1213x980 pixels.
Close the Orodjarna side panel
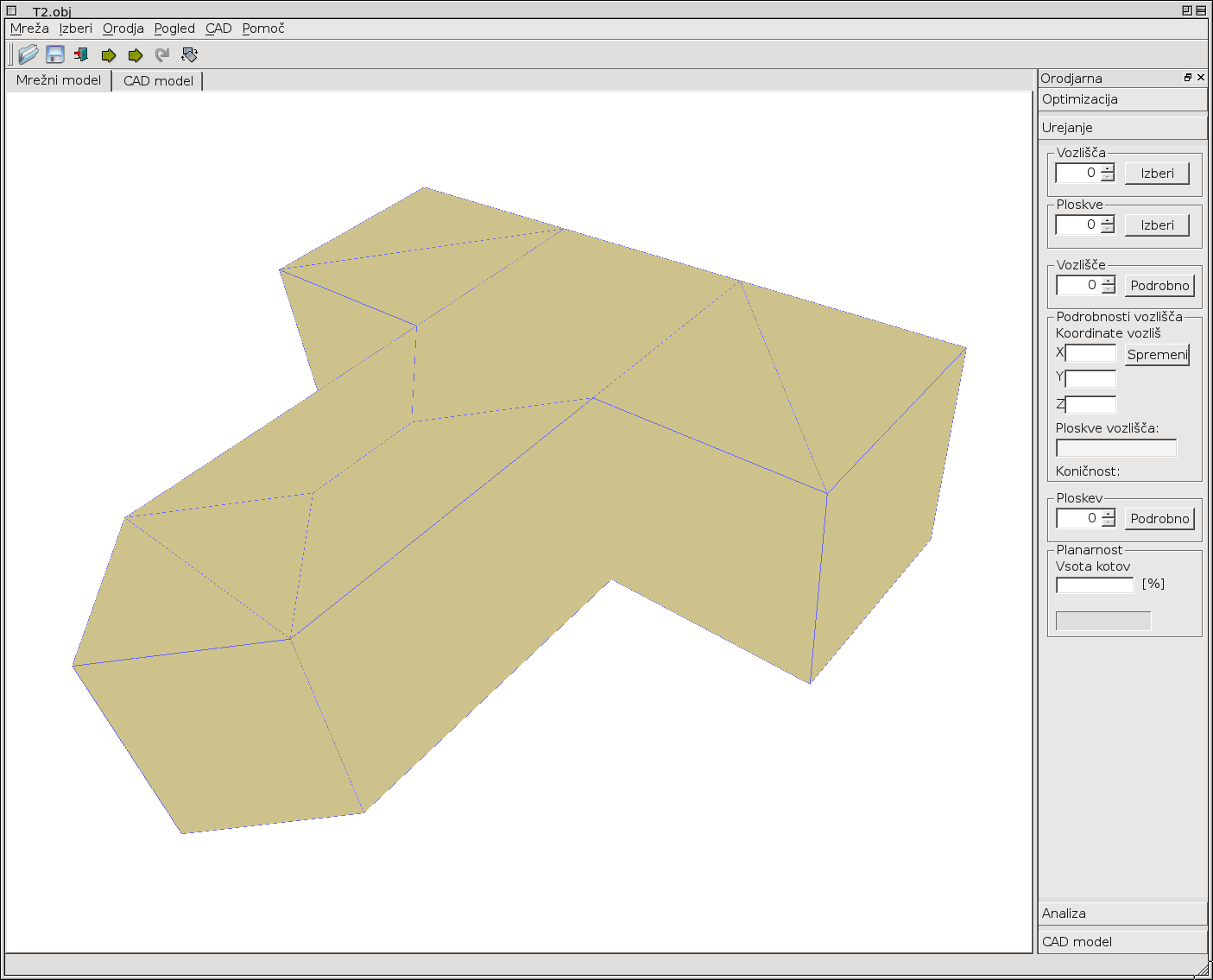[x=1200, y=78]
